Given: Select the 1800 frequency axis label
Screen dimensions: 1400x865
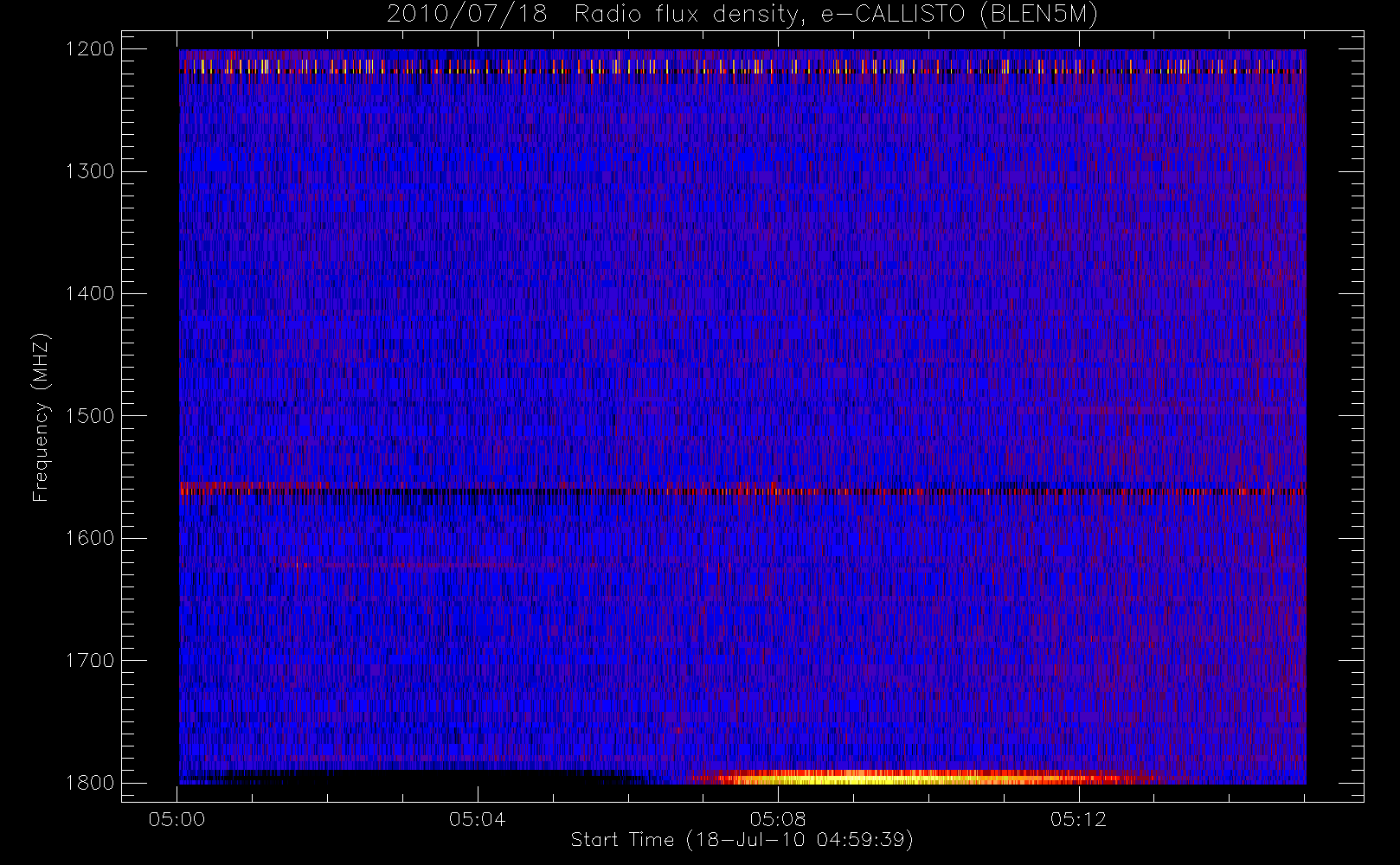Looking at the screenshot, I should (x=90, y=782).
